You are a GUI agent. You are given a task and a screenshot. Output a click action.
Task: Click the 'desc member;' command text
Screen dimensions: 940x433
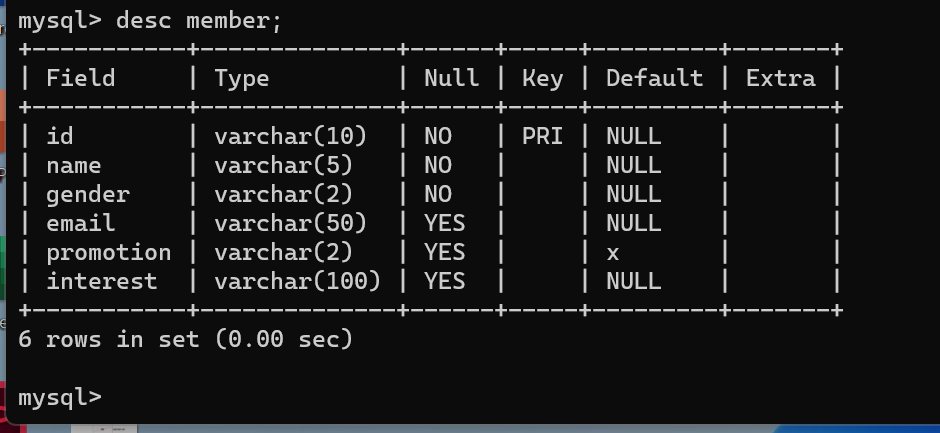pos(198,22)
